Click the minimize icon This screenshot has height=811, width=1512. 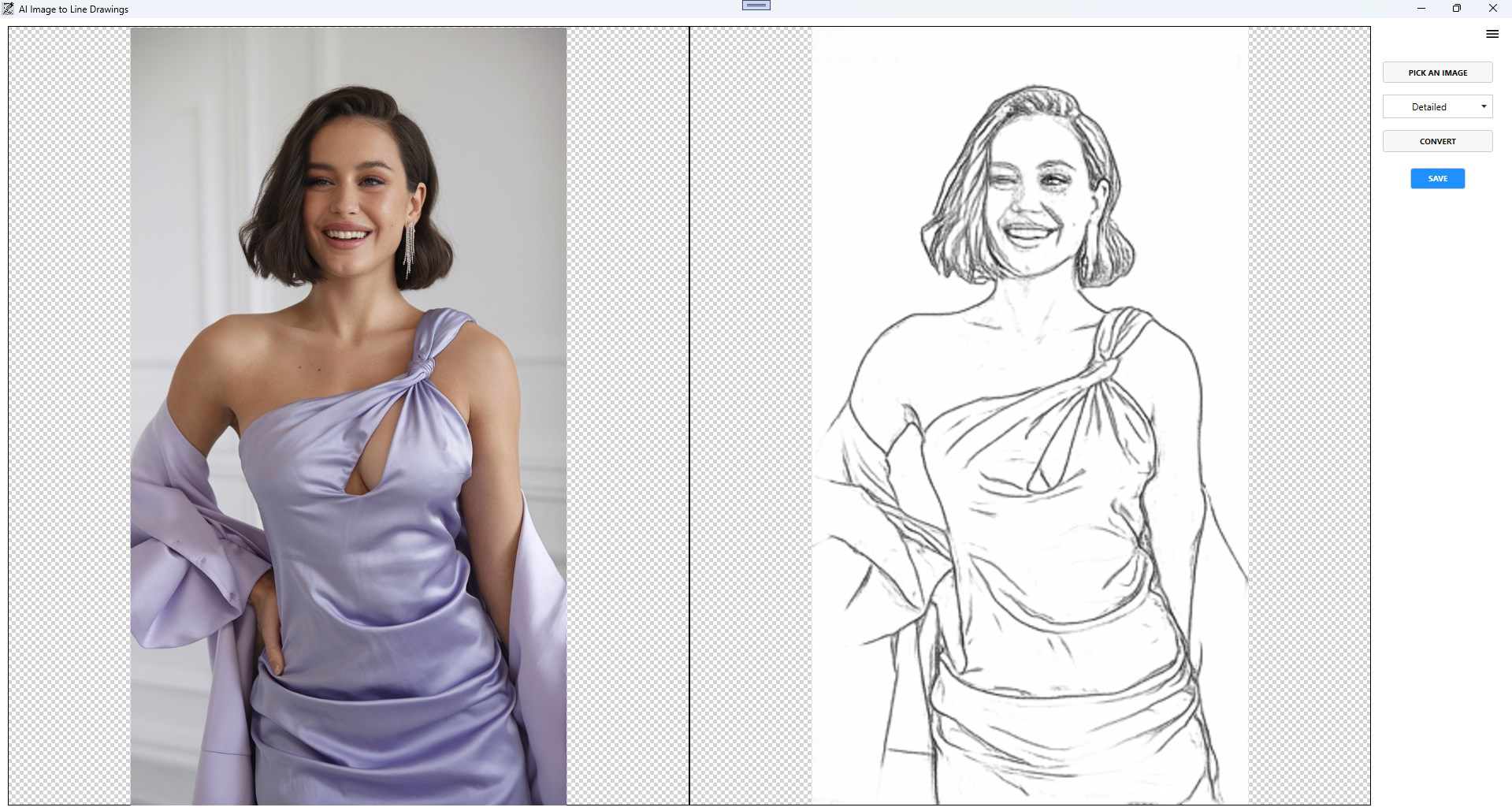pos(1421,9)
